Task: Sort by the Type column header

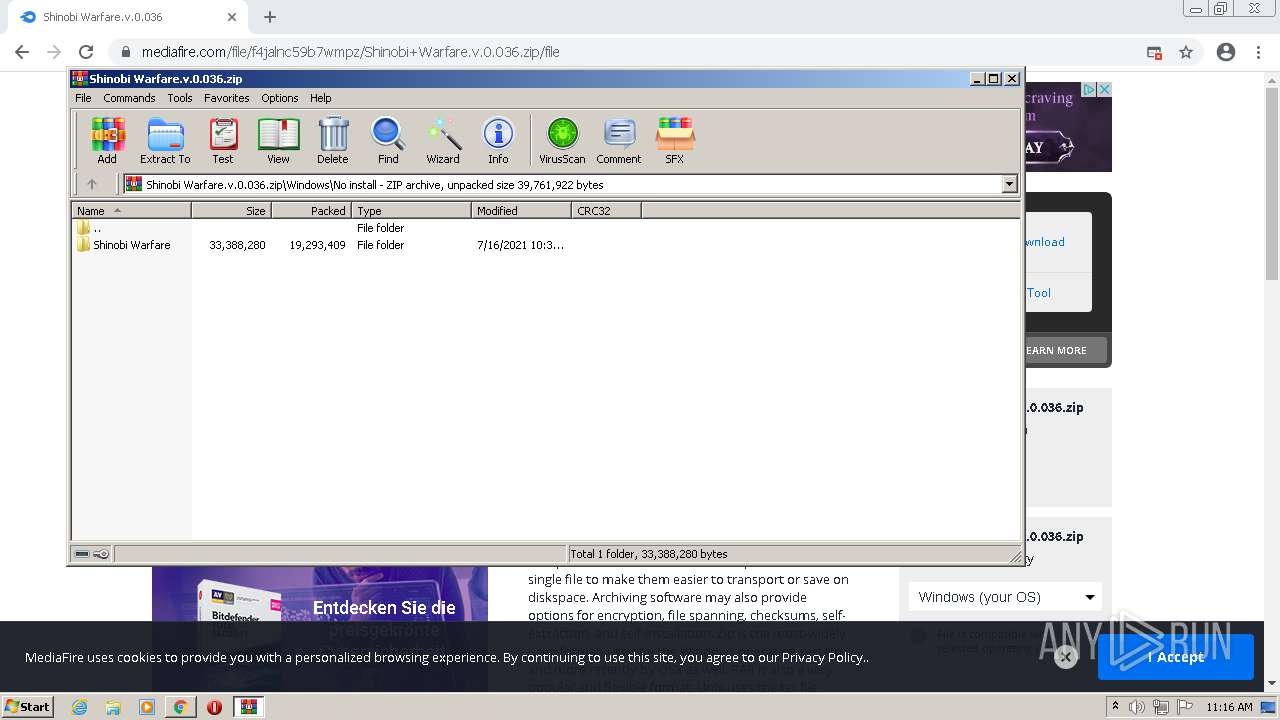Action: click(x=411, y=210)
